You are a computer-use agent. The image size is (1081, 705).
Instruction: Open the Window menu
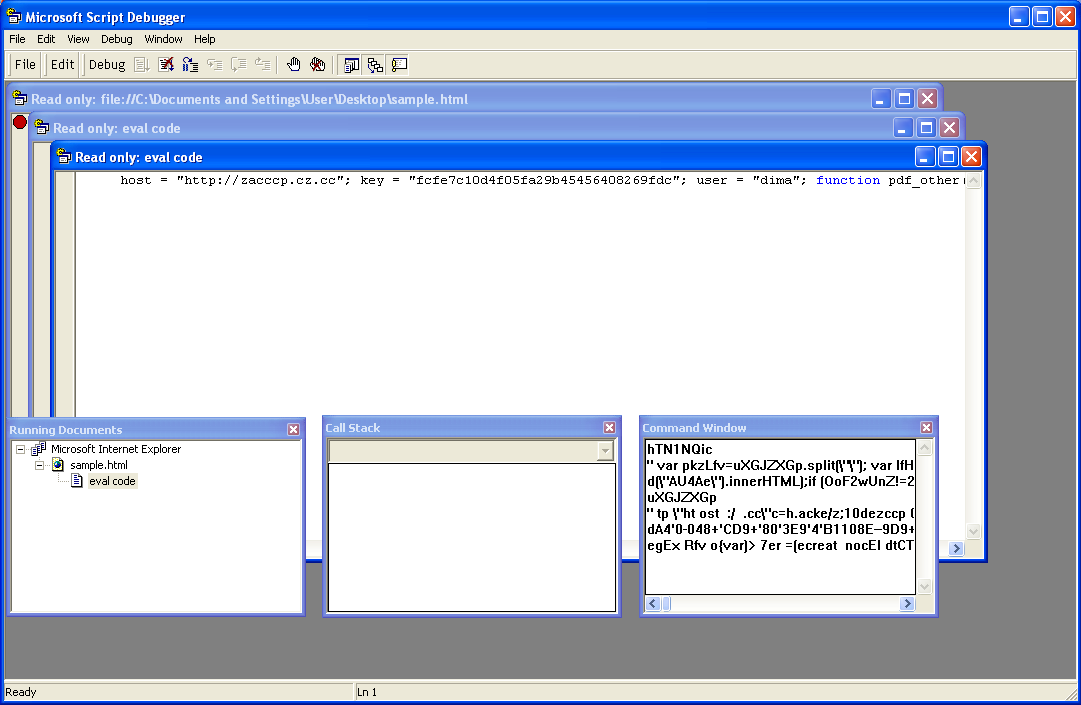coord(163,39)
